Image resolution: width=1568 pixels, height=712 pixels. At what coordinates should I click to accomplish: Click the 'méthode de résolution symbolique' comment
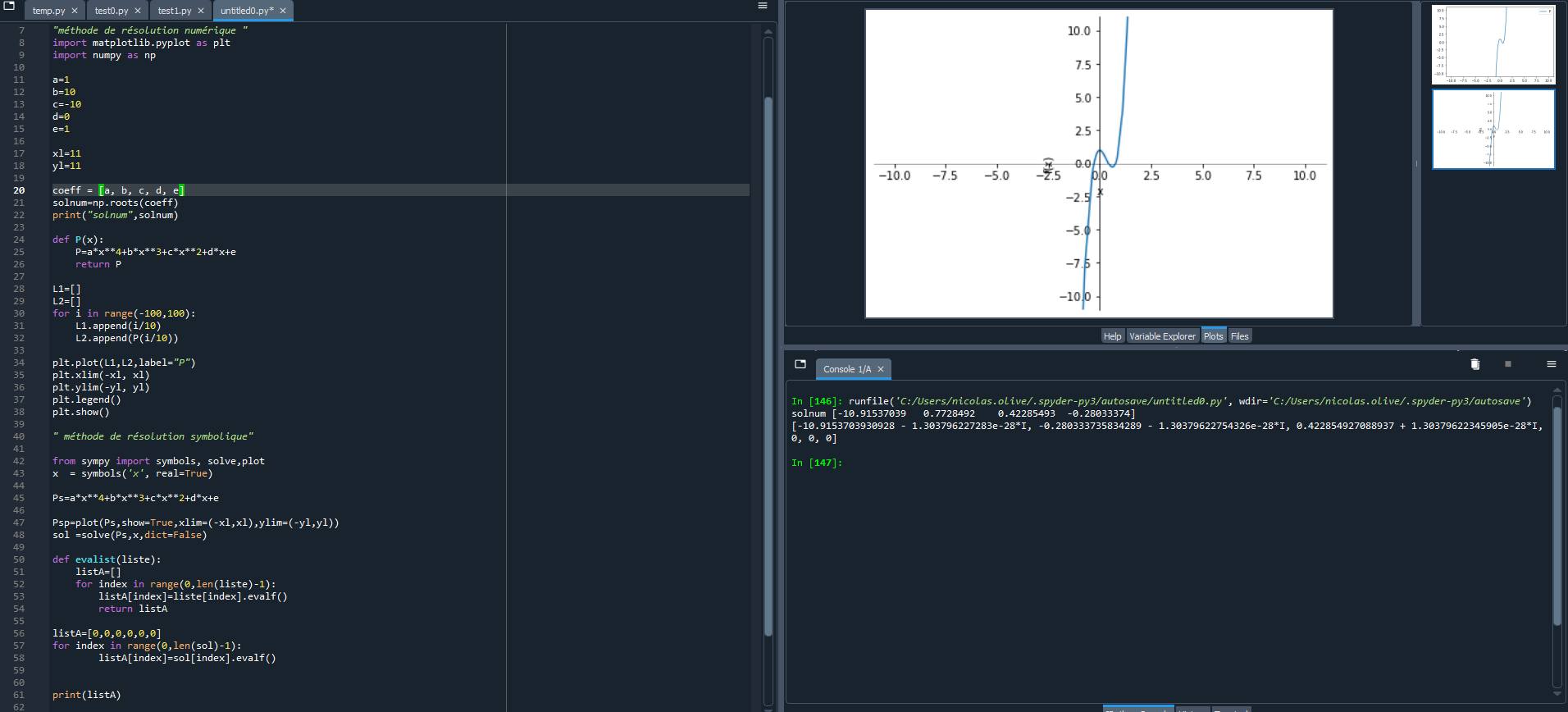[x=153, y=436]
